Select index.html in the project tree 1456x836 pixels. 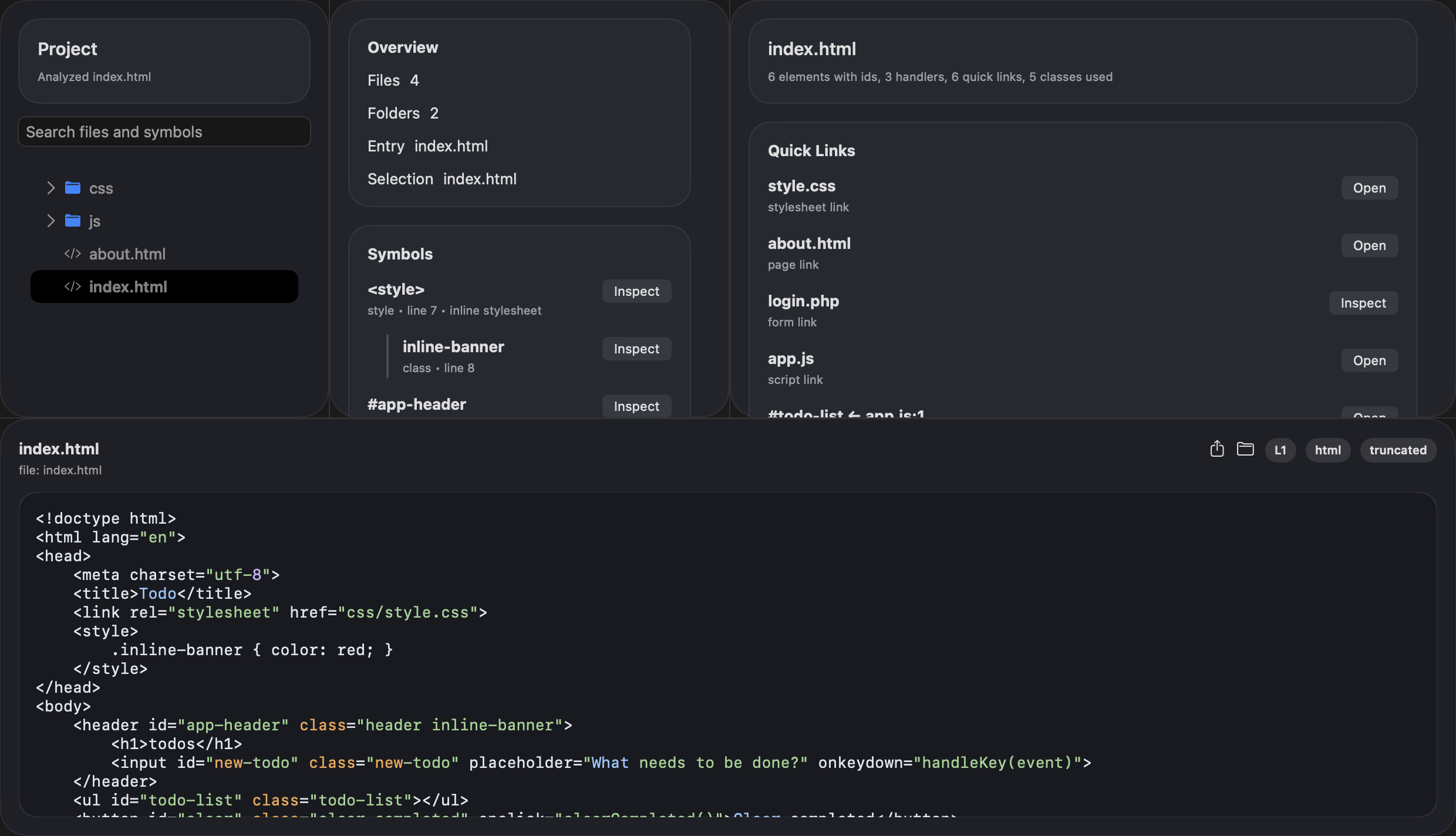pos(164,286)
